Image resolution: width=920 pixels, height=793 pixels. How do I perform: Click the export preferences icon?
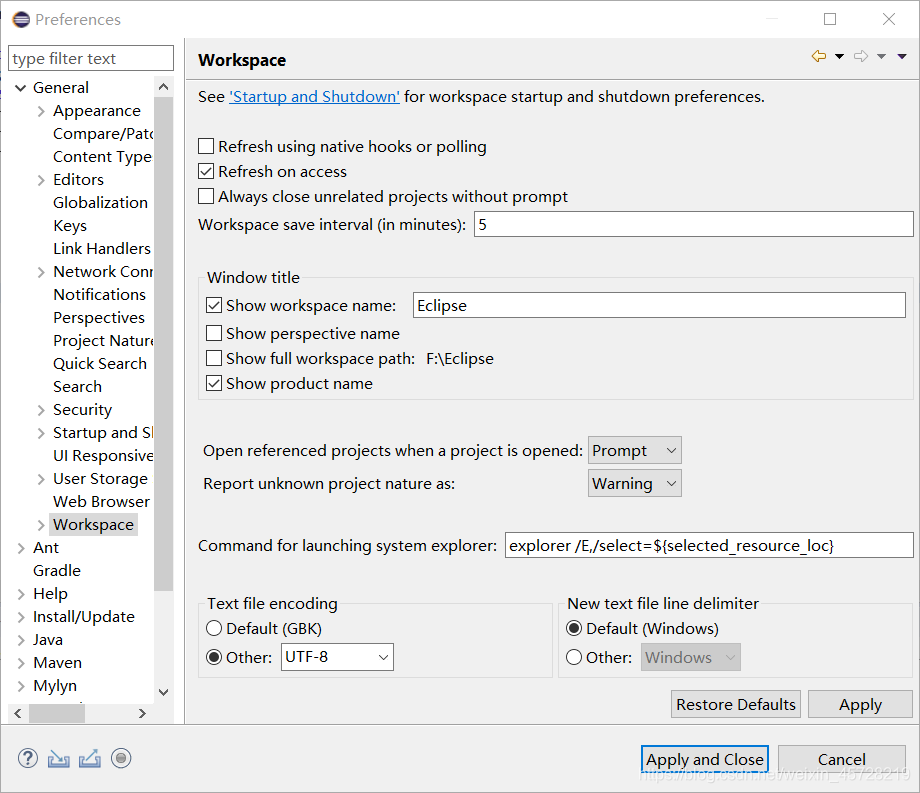coord(90,758)
